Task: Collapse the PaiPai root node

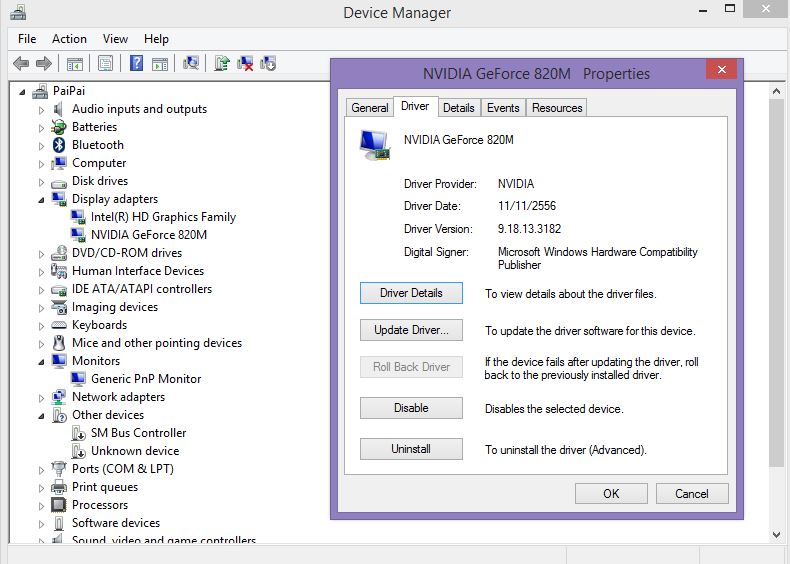Action: [22, 92]
